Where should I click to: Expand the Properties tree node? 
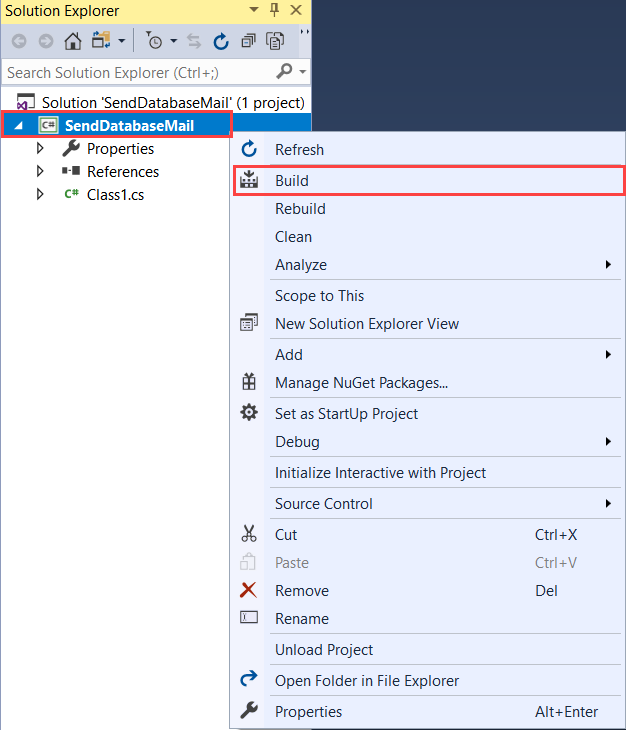pyautogui.click(x=41, y=149)
